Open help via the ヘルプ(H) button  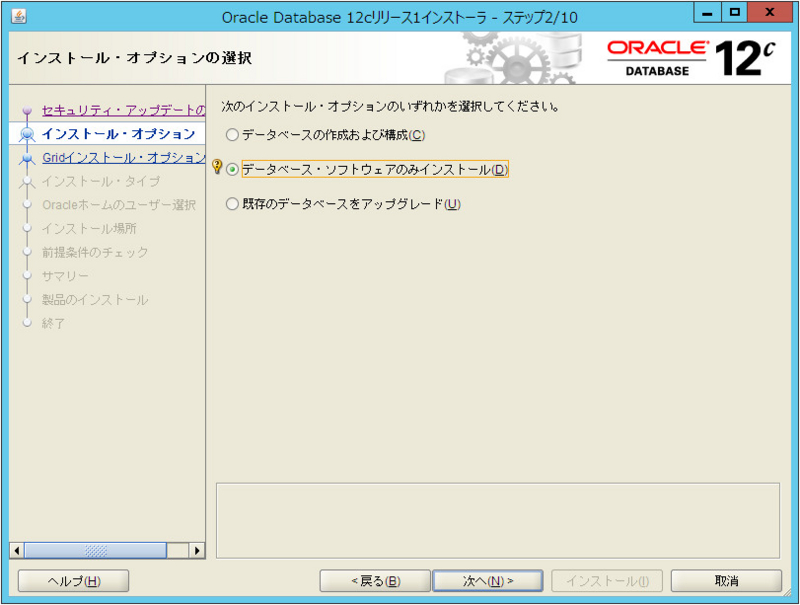[71, 580]
